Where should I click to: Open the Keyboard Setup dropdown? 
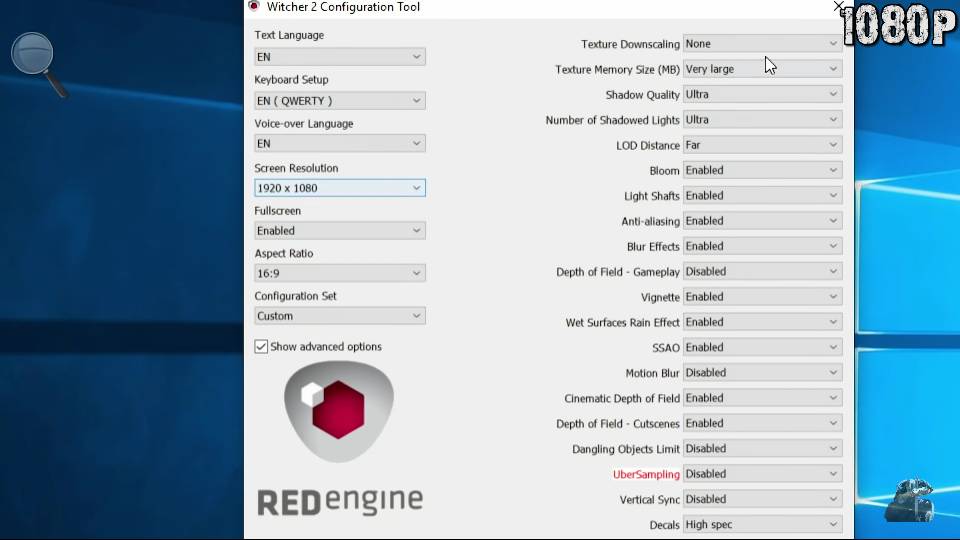[340, 100]
